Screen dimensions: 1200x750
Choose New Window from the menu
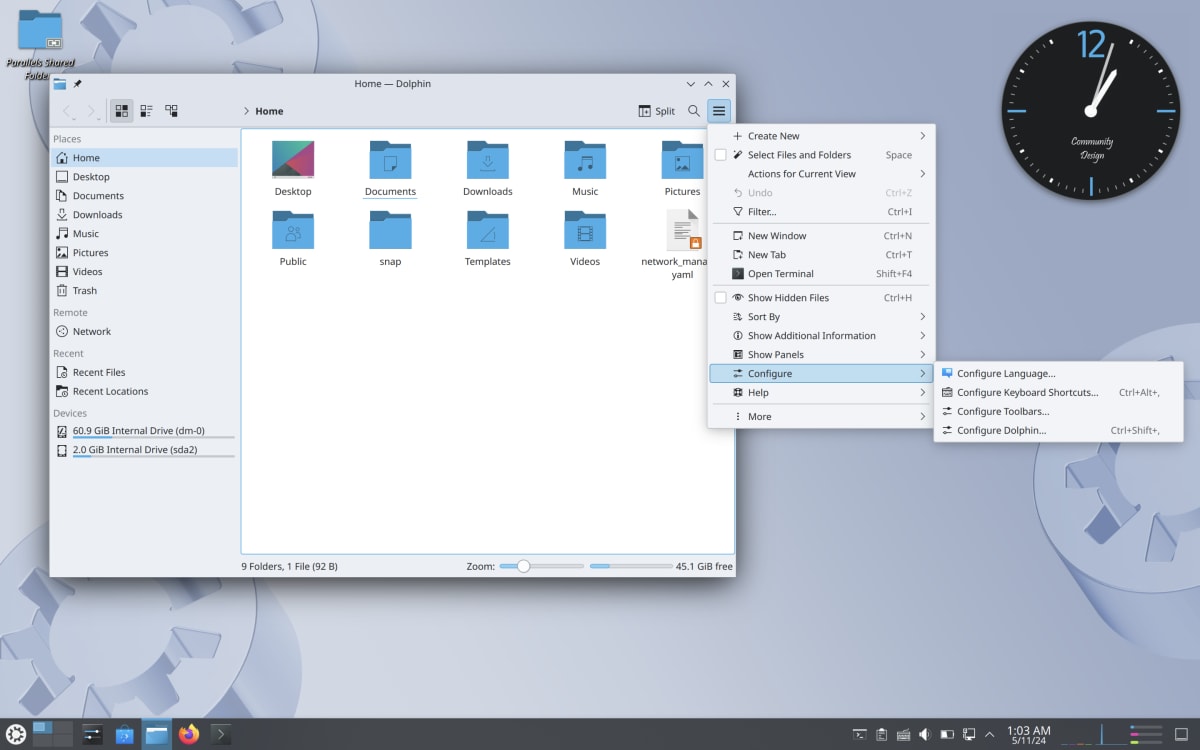coord(821,236)
